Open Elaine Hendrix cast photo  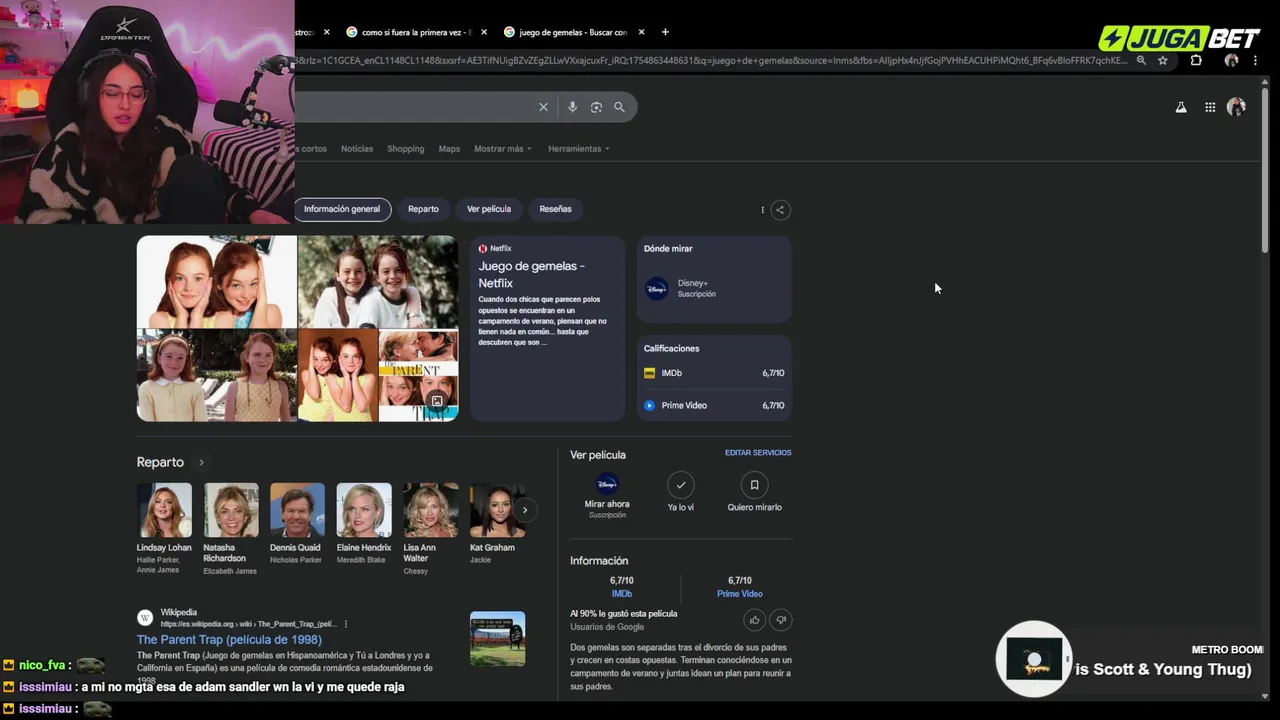point(364,510)
